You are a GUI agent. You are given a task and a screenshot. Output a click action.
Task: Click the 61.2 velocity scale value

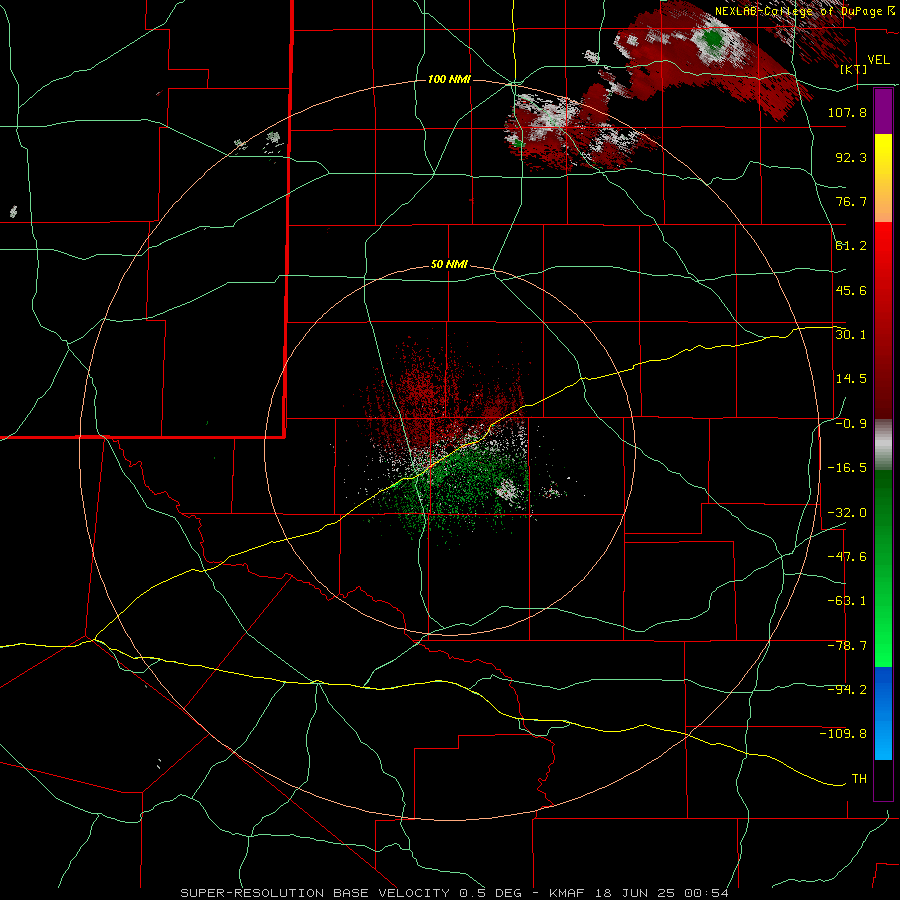tap(851, 246)
